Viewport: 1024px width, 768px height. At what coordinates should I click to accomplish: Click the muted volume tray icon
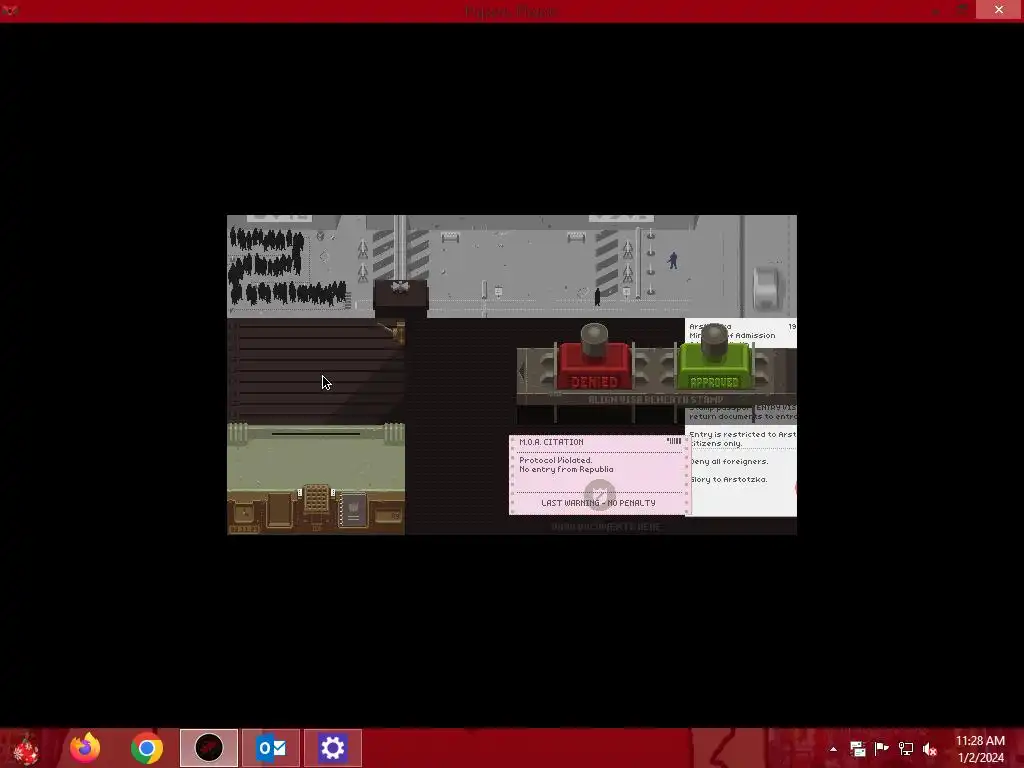tap(930, 749)
